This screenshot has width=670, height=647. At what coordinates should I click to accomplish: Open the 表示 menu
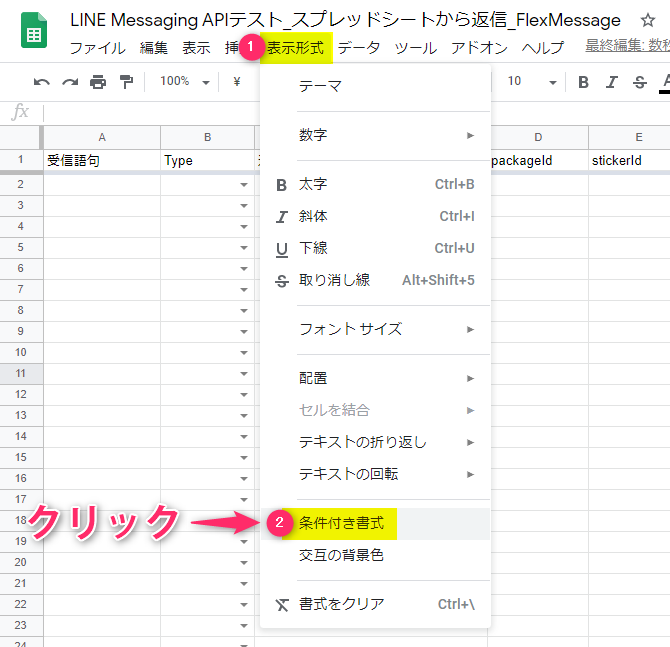196,48
